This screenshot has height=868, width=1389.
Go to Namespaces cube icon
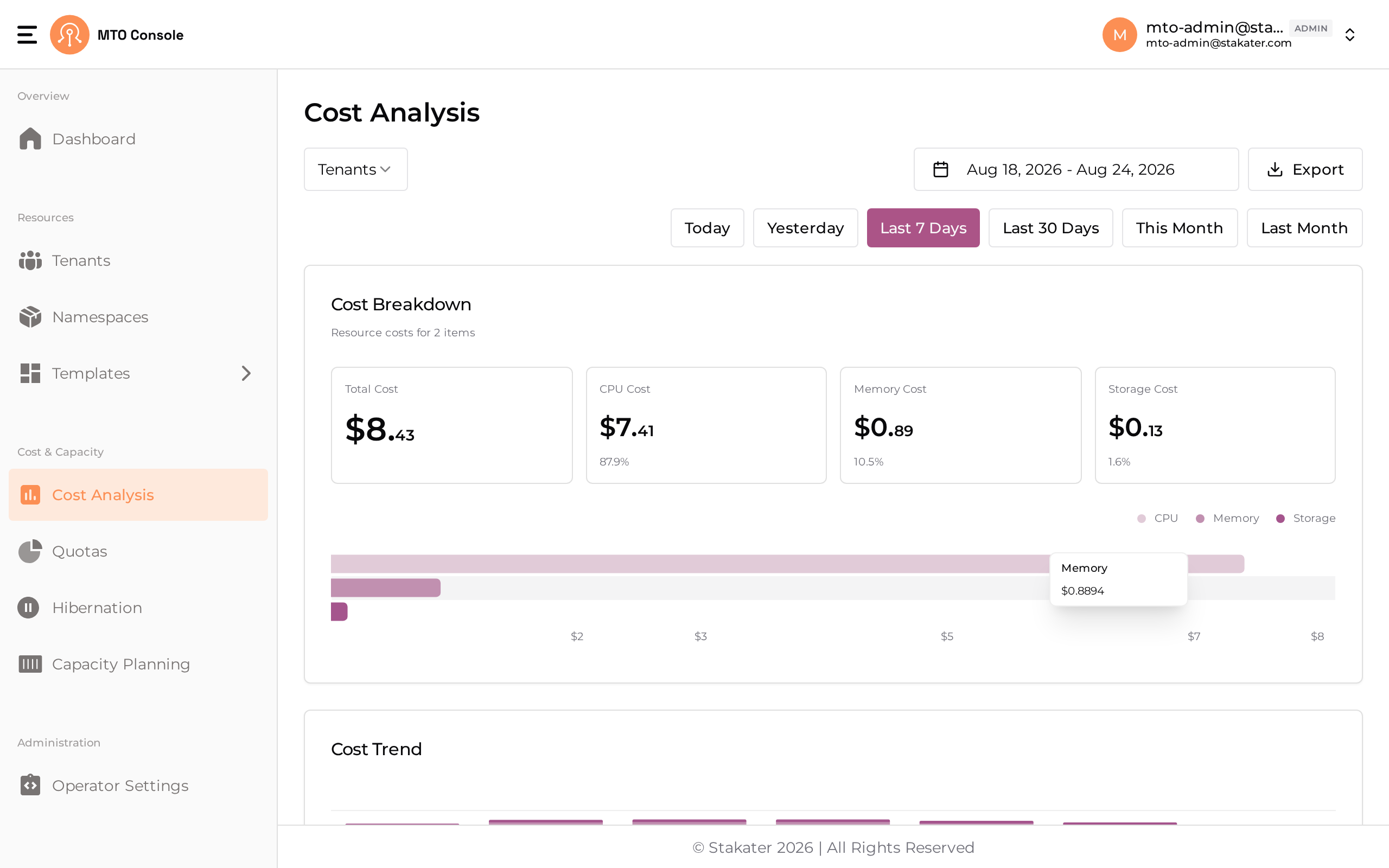30,317
